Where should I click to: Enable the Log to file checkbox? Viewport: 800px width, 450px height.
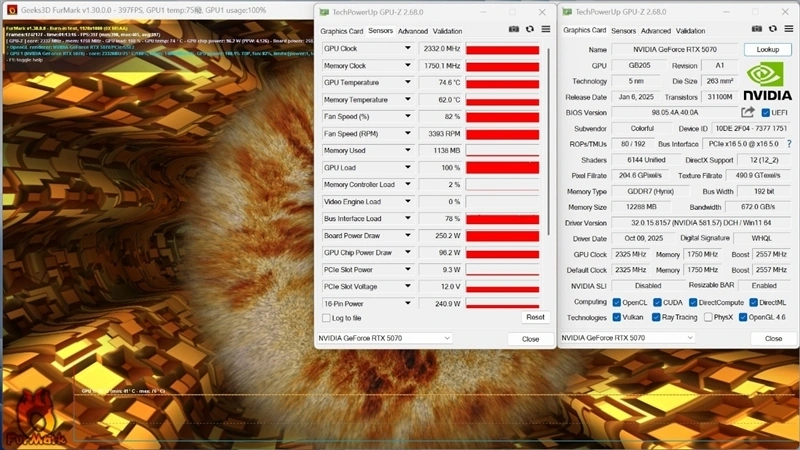(326, 318)
